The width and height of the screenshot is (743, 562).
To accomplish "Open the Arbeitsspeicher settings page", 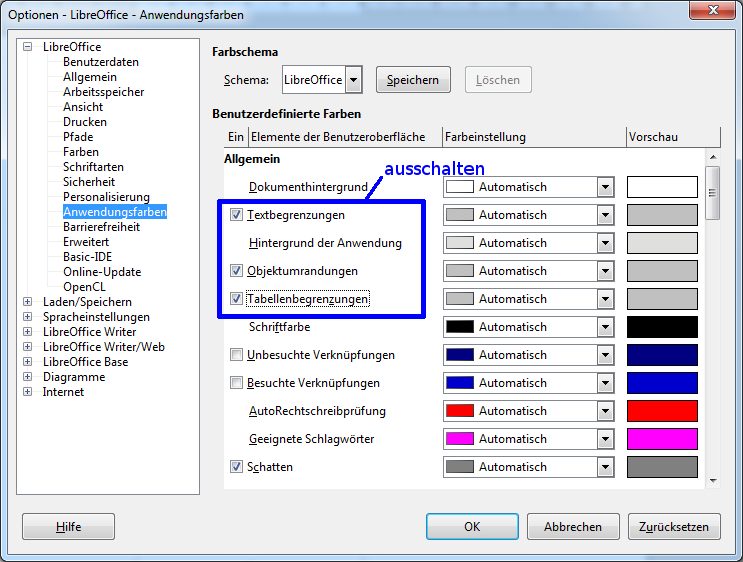I will [x=103, y=91].
